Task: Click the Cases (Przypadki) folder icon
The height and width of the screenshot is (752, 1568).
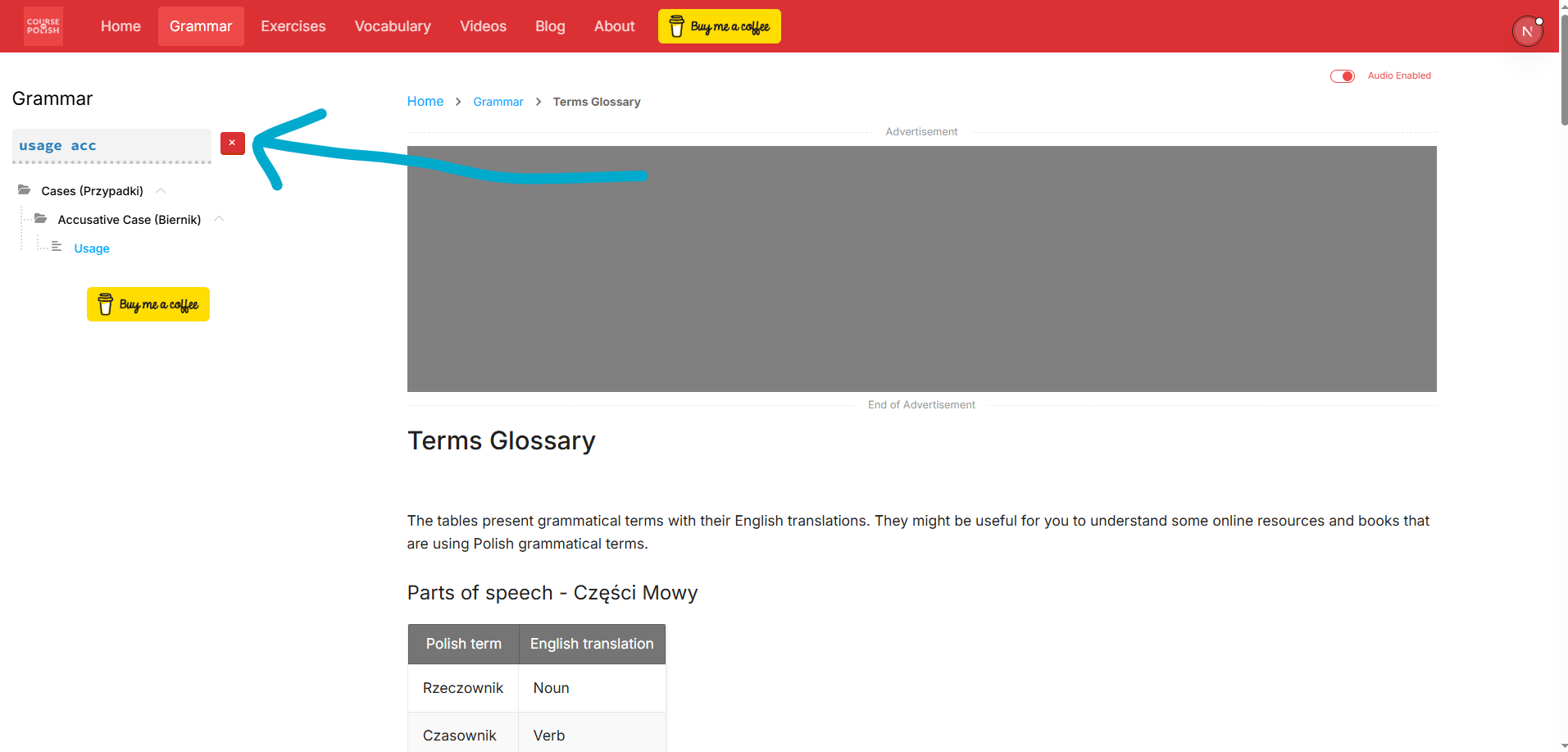Action: 25,190
